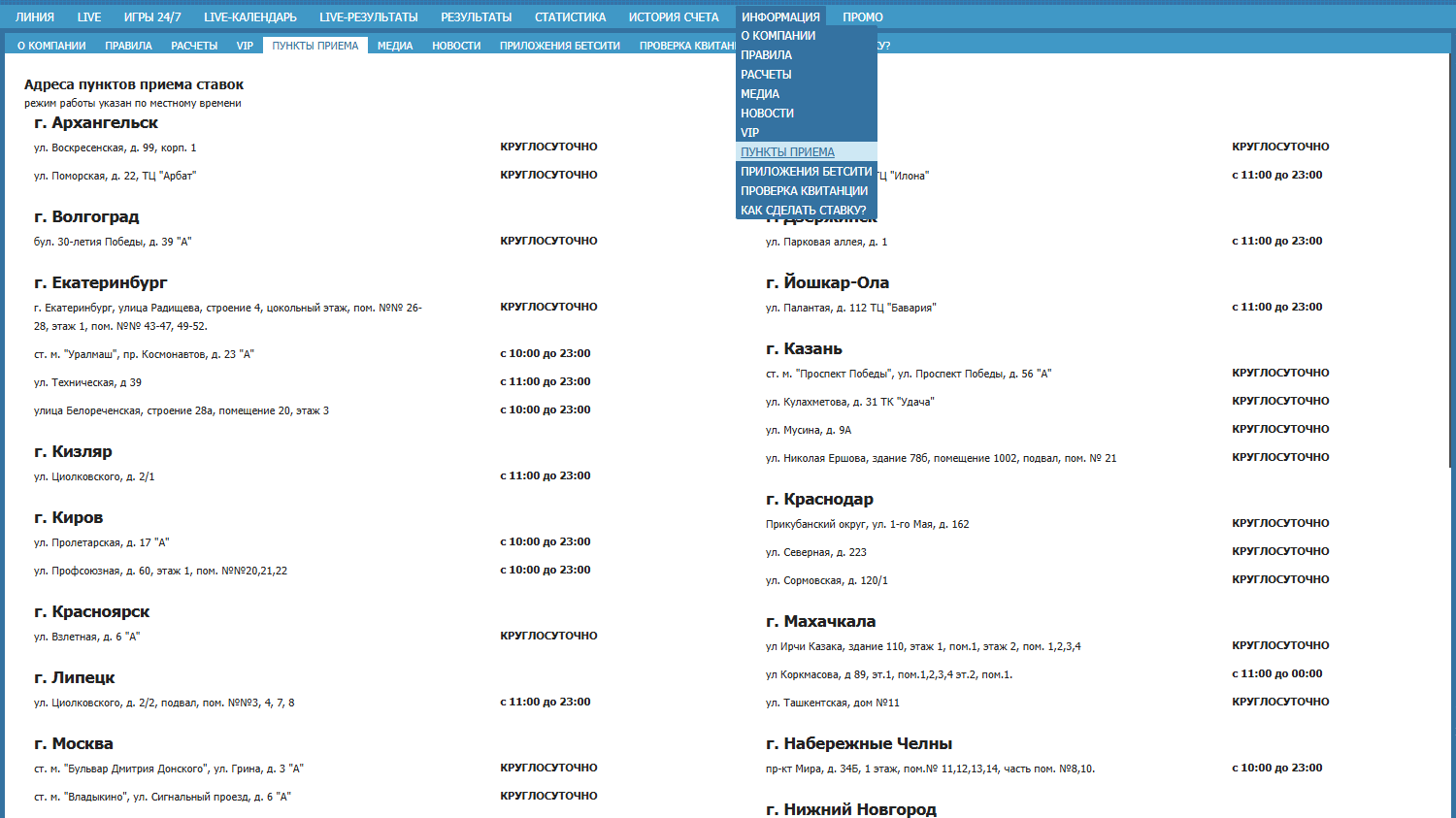This screenshot has height=818, width=1456.
Task: Go to the LIVE section
Action: pyautogui.click(x=89, y=17)
